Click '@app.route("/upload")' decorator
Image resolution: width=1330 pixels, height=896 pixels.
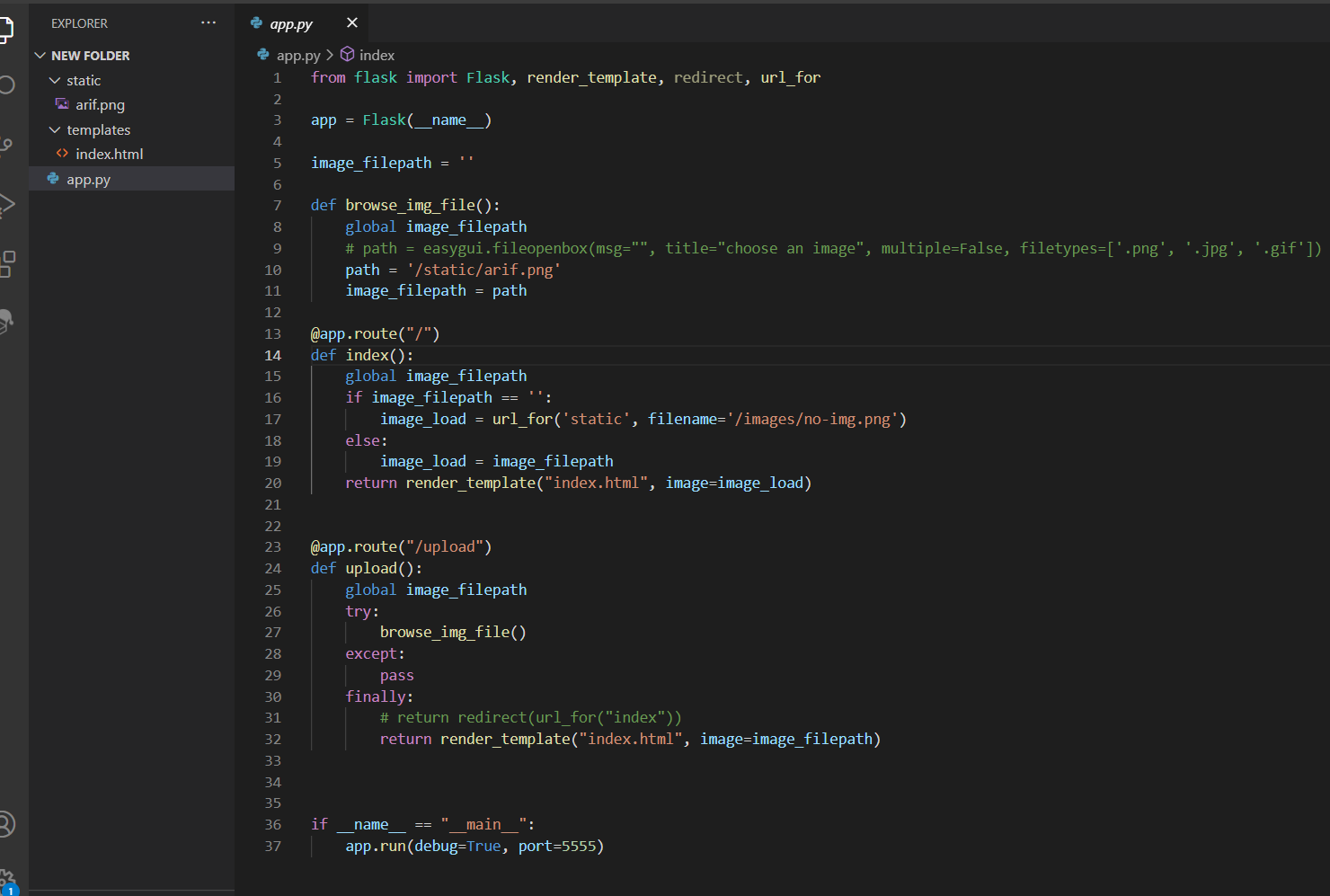click(401, 547)
